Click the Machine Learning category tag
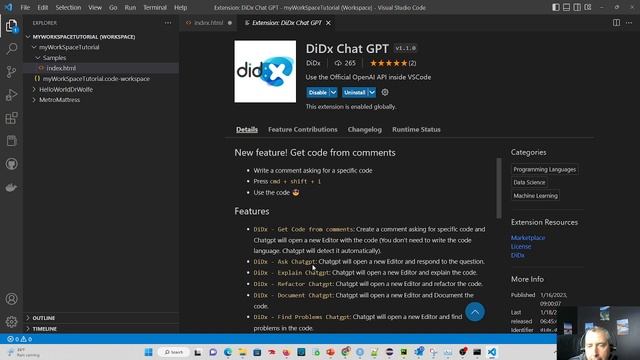This screenshot has height=360, width=640. (x=535, y=196)
